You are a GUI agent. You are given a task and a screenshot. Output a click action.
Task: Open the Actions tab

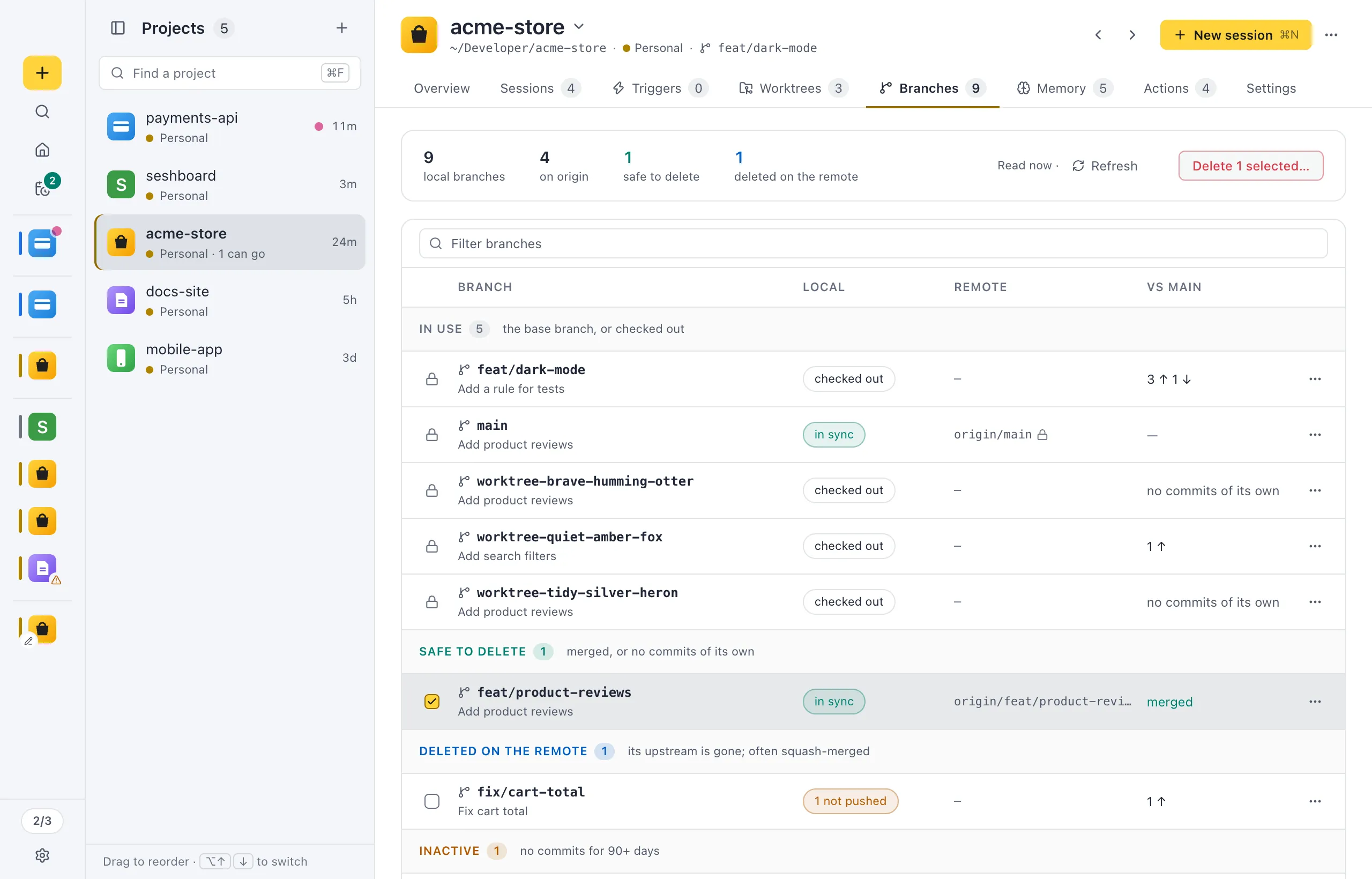click(1179, 88)
